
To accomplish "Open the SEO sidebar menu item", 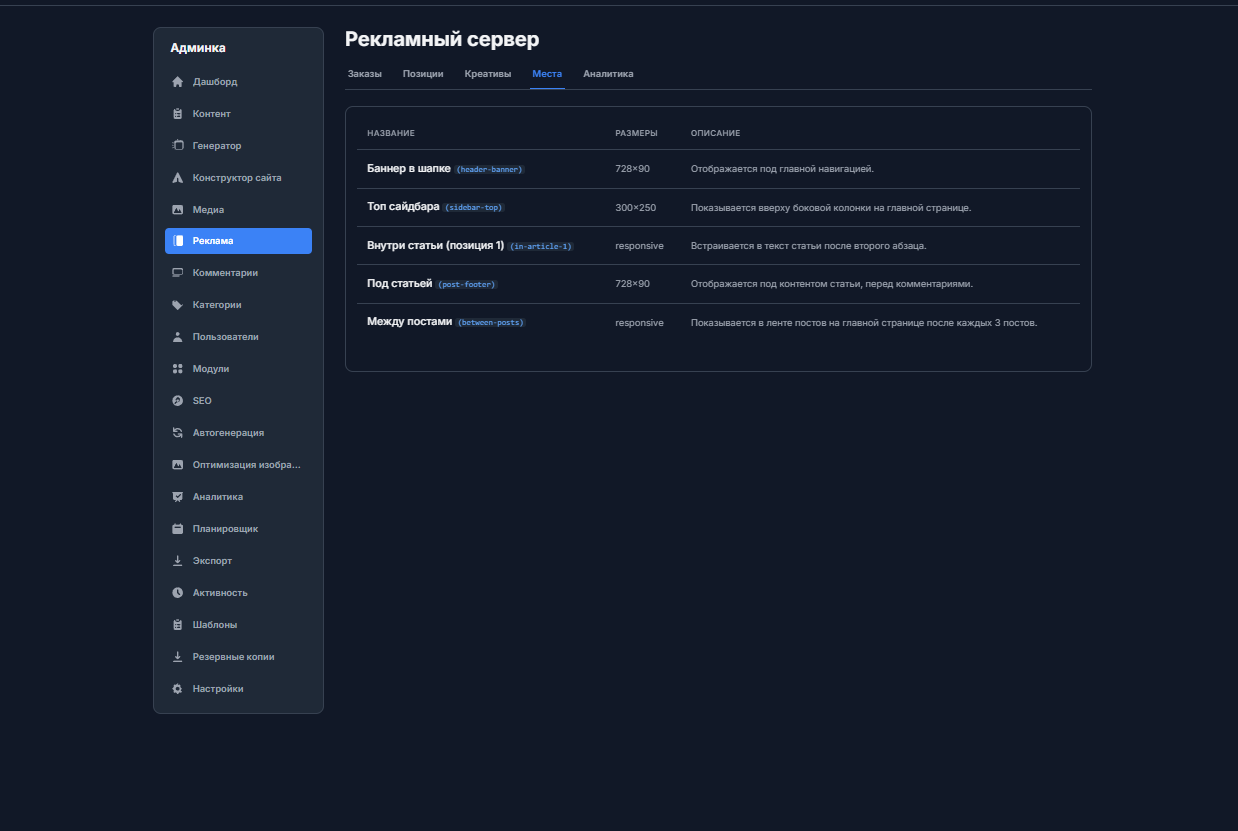I will [202, 401].
